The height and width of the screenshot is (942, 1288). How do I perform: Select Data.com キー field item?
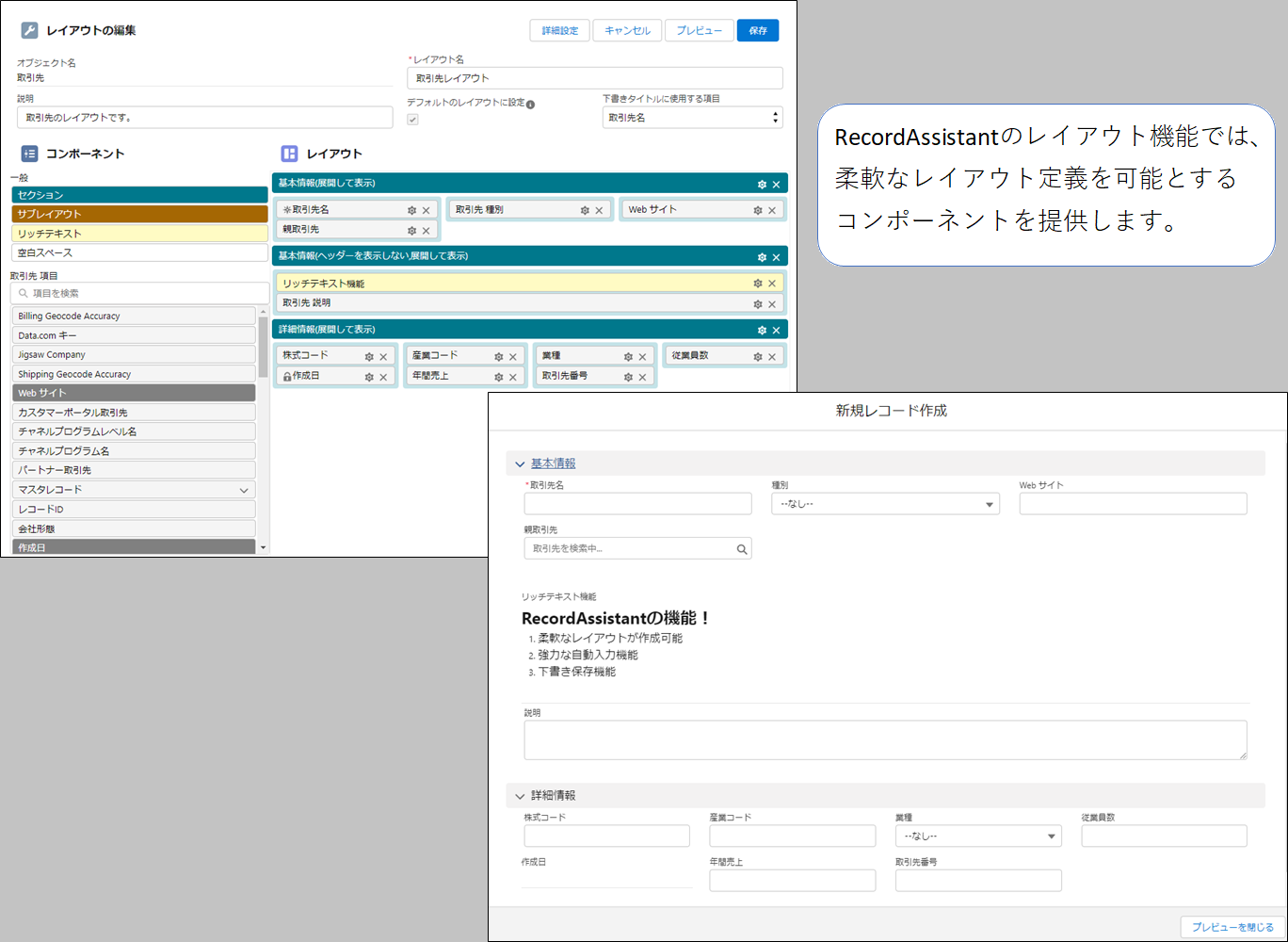point(134,335)
